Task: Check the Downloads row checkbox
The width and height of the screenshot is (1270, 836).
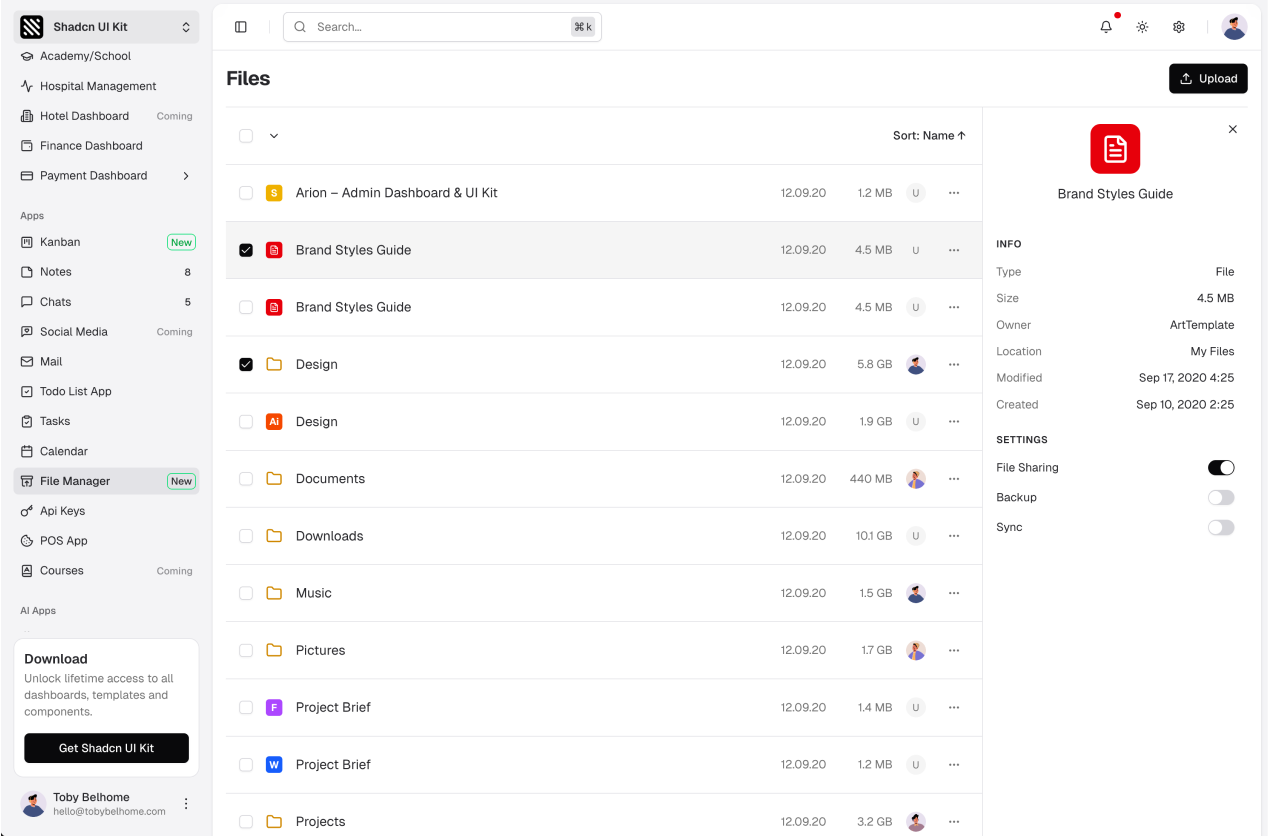Action: [x=246, y=536]
